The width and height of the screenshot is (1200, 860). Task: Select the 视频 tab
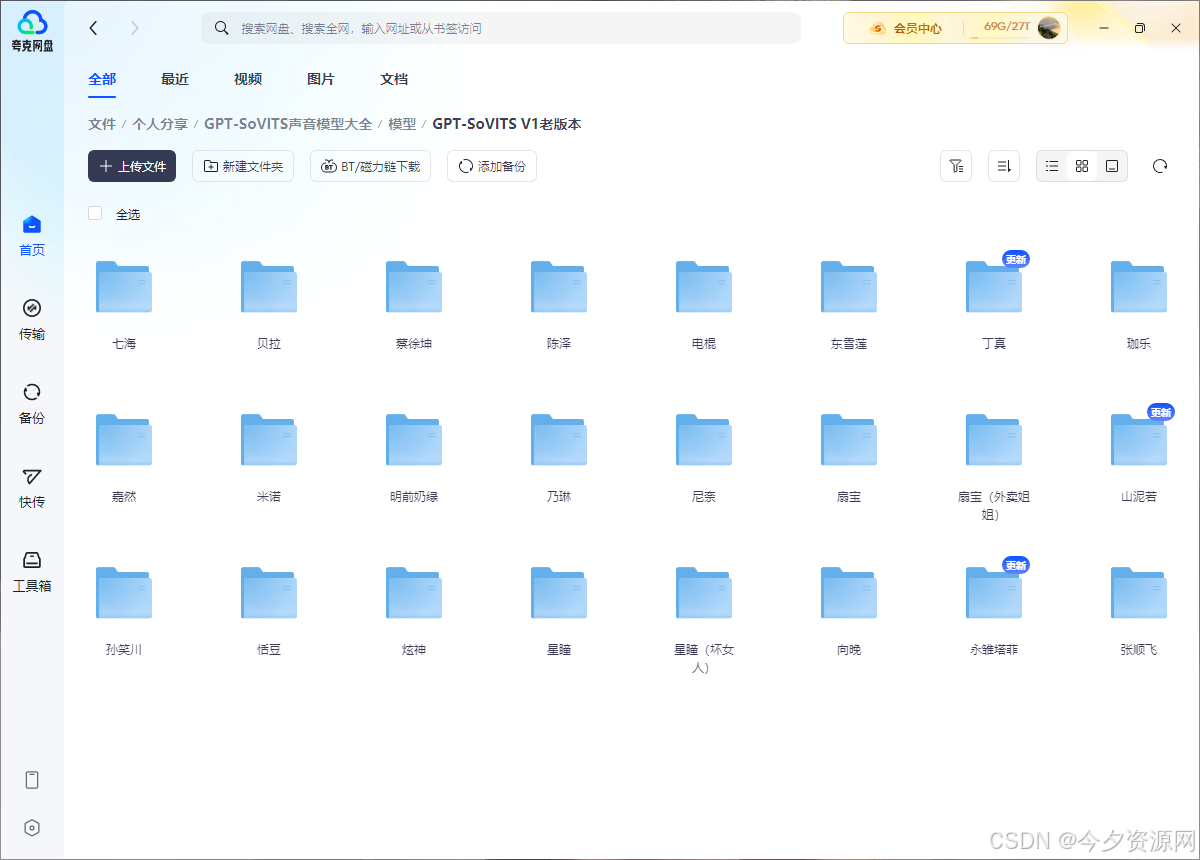point(248,79)
